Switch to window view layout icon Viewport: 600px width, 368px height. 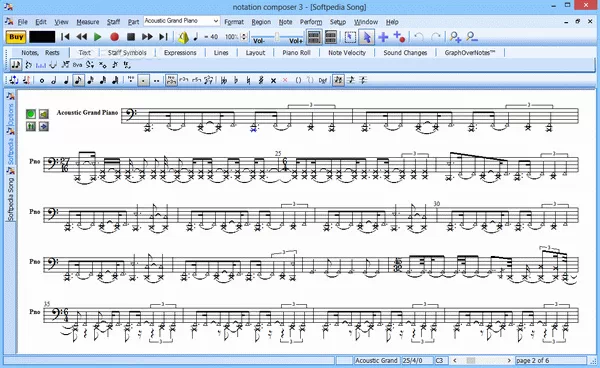(x=331, y=37)
